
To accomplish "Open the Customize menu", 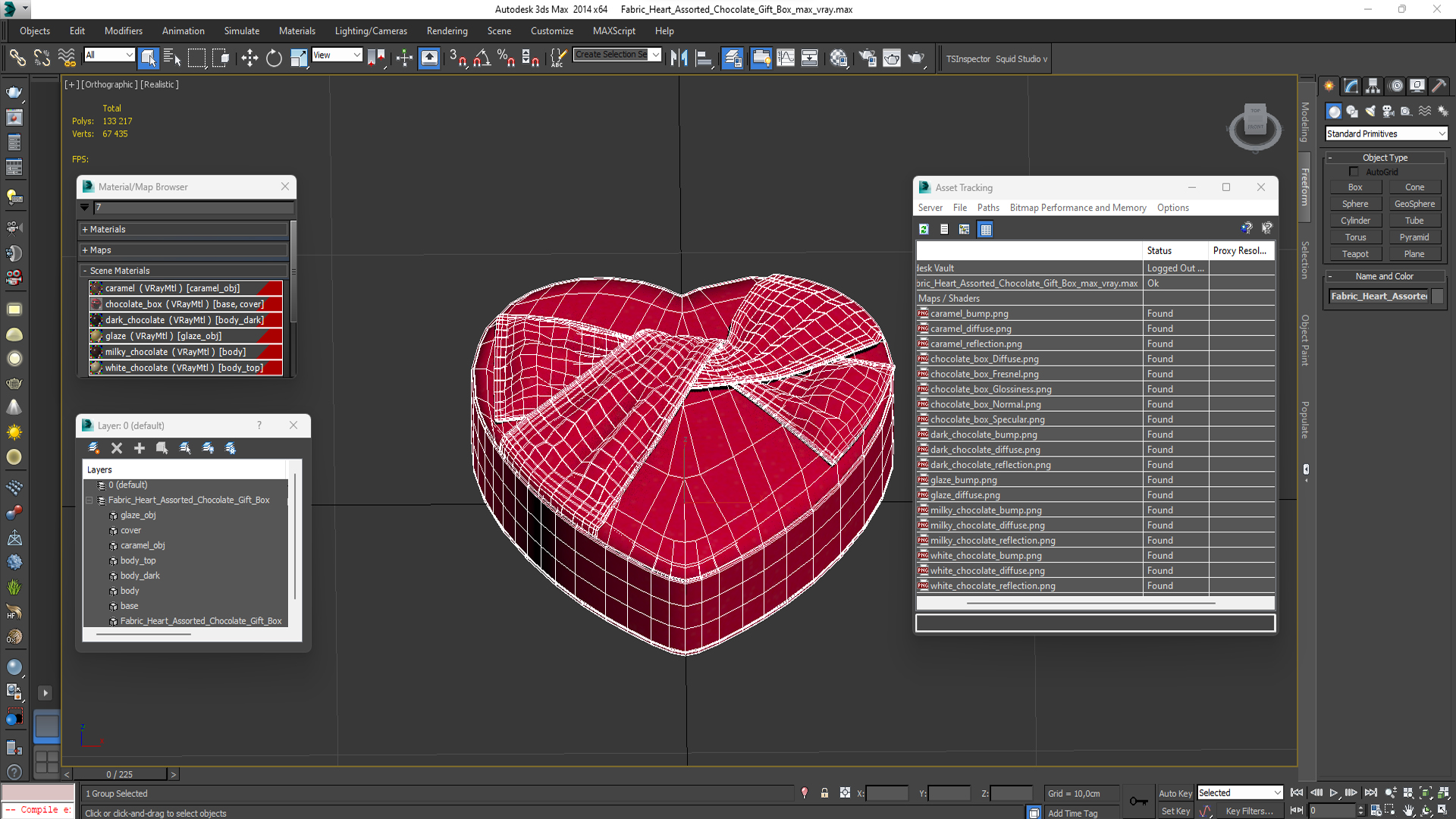I will pos(551,31).
